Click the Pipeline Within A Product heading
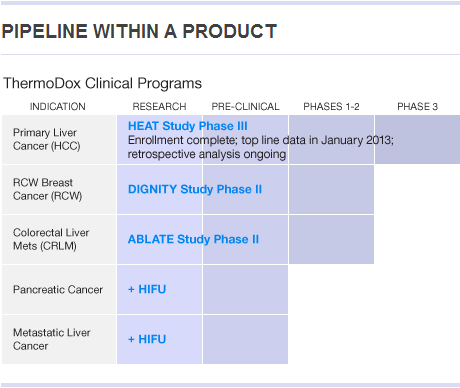Image resolution: width=460 pixels, height=388 pixels. (139, 31)
